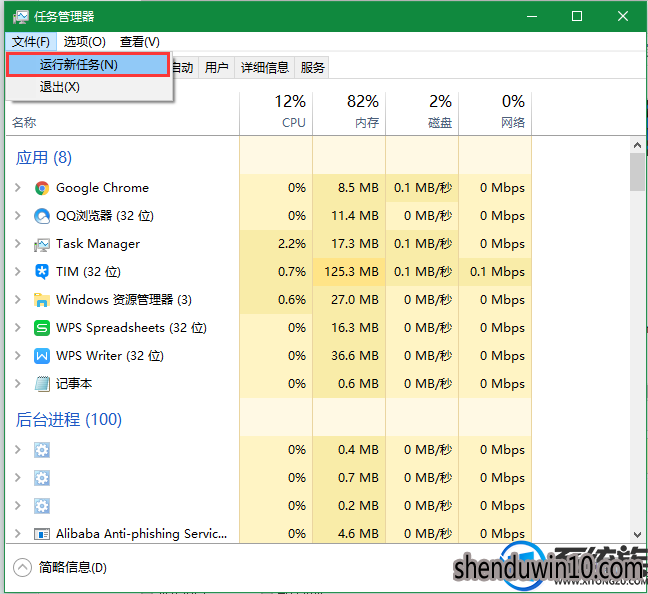Click the scrollbar up arrow
The image size is (648, 594).
click(x=637, y=145)
